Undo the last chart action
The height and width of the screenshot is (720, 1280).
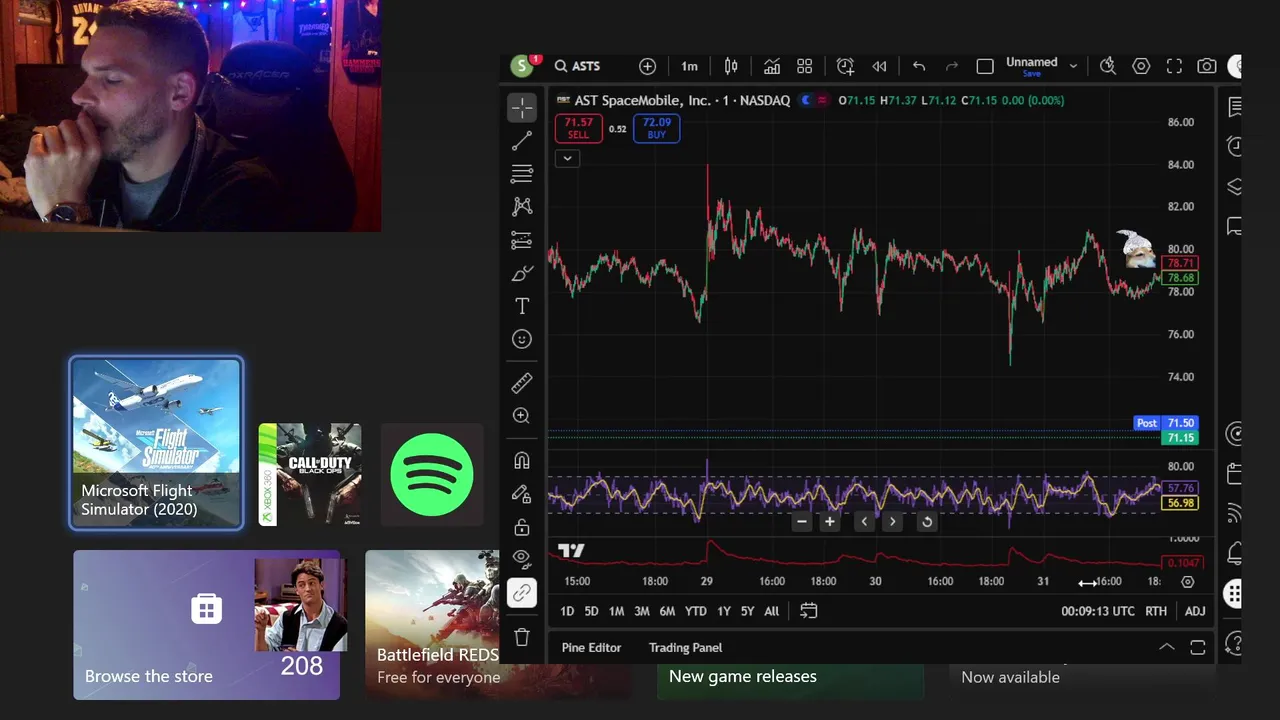[919, 66]
